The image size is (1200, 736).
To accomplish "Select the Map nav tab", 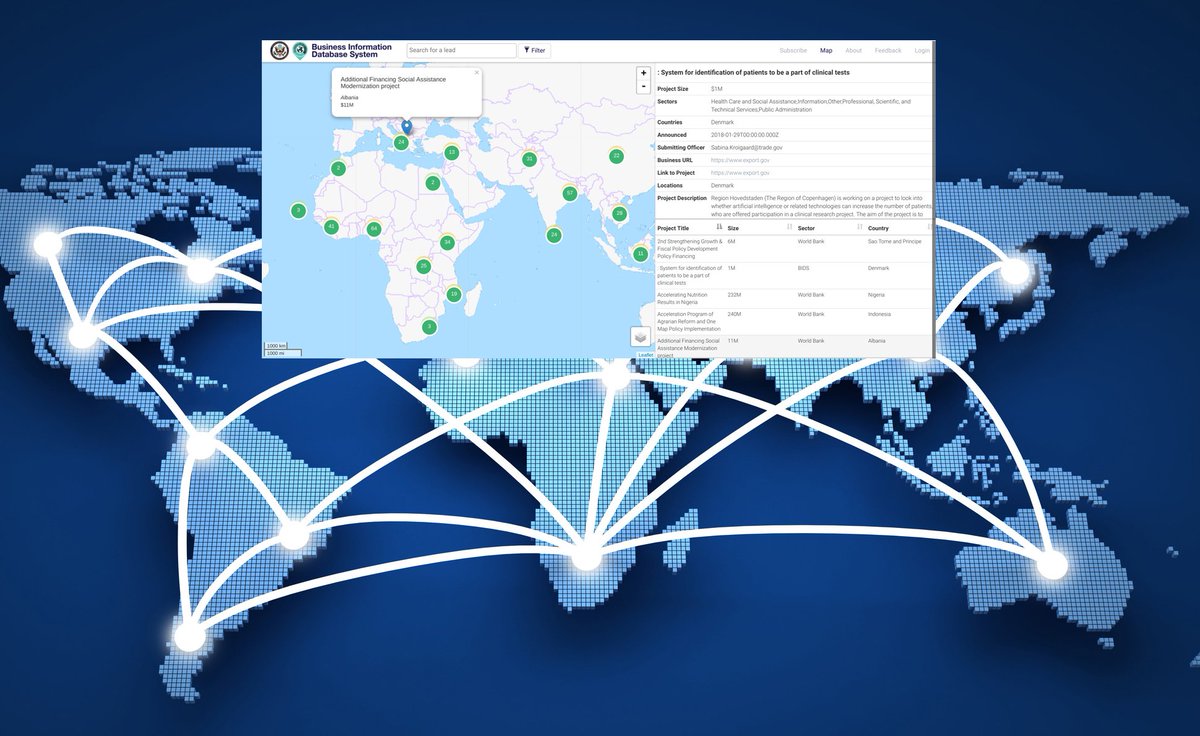I will point(826,50).
